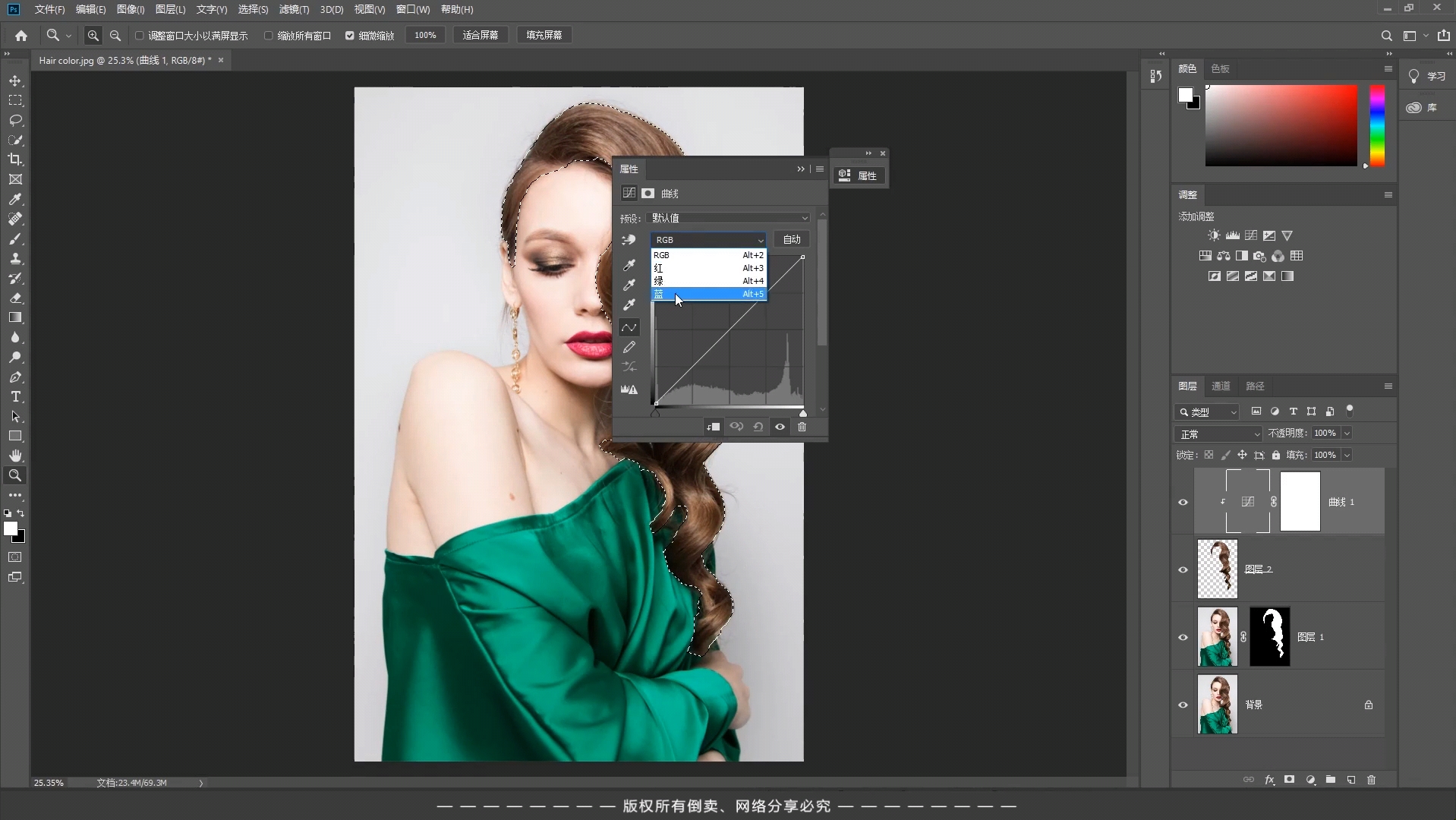Enable resize window to fit checkbox
This screenshot has height=820, width=1456.
[140, 36]
